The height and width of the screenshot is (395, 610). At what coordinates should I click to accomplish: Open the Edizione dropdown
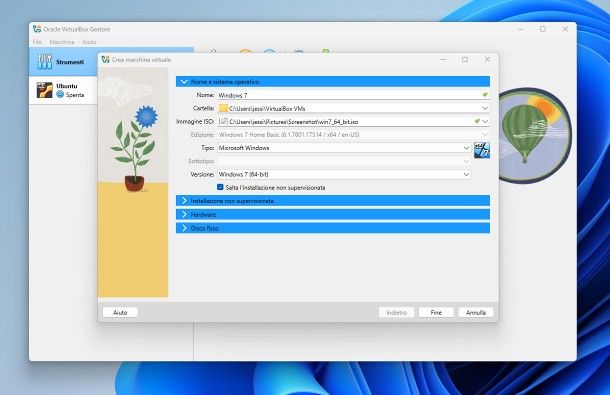coord(485,135)
